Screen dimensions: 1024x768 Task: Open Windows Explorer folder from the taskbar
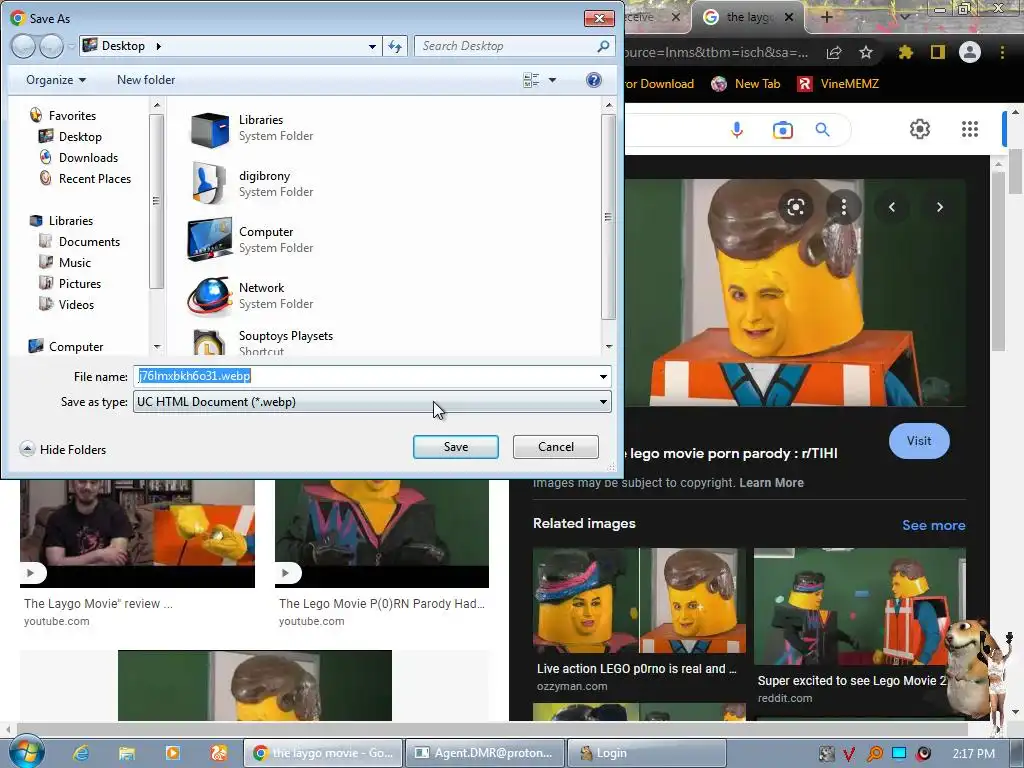(x=127, y=753)
